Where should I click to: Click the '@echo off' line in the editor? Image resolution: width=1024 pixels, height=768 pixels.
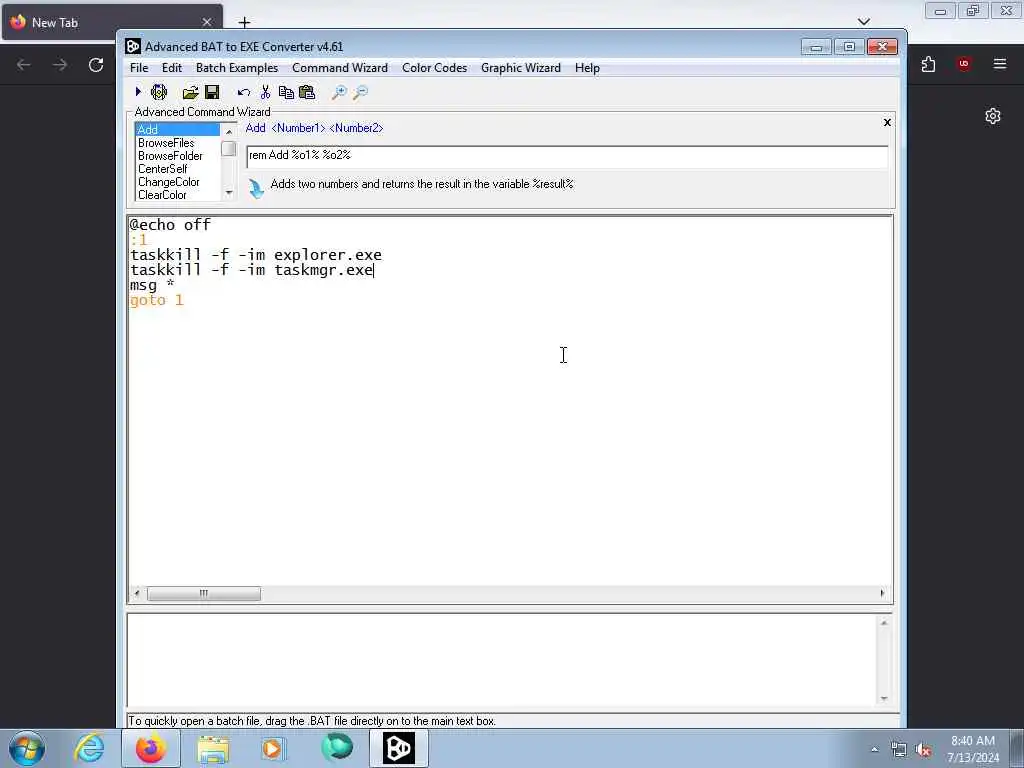coord(170,225)
